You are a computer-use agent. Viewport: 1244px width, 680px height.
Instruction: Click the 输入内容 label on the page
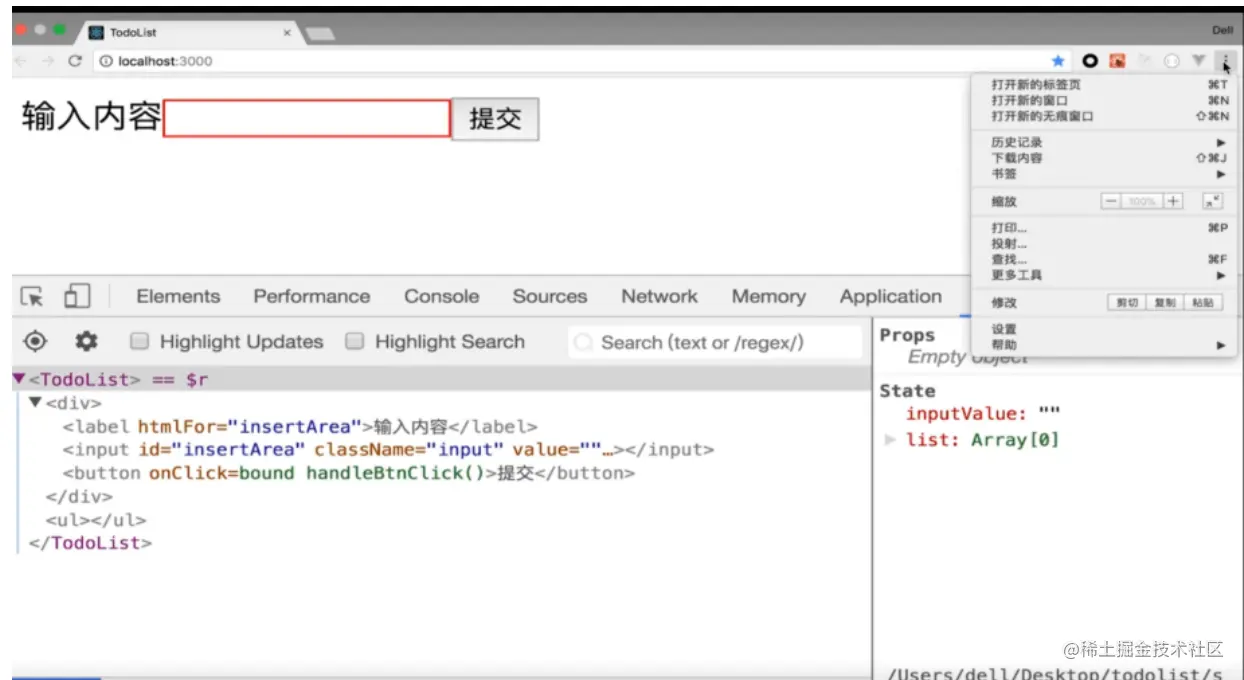(x=92, y=117)
